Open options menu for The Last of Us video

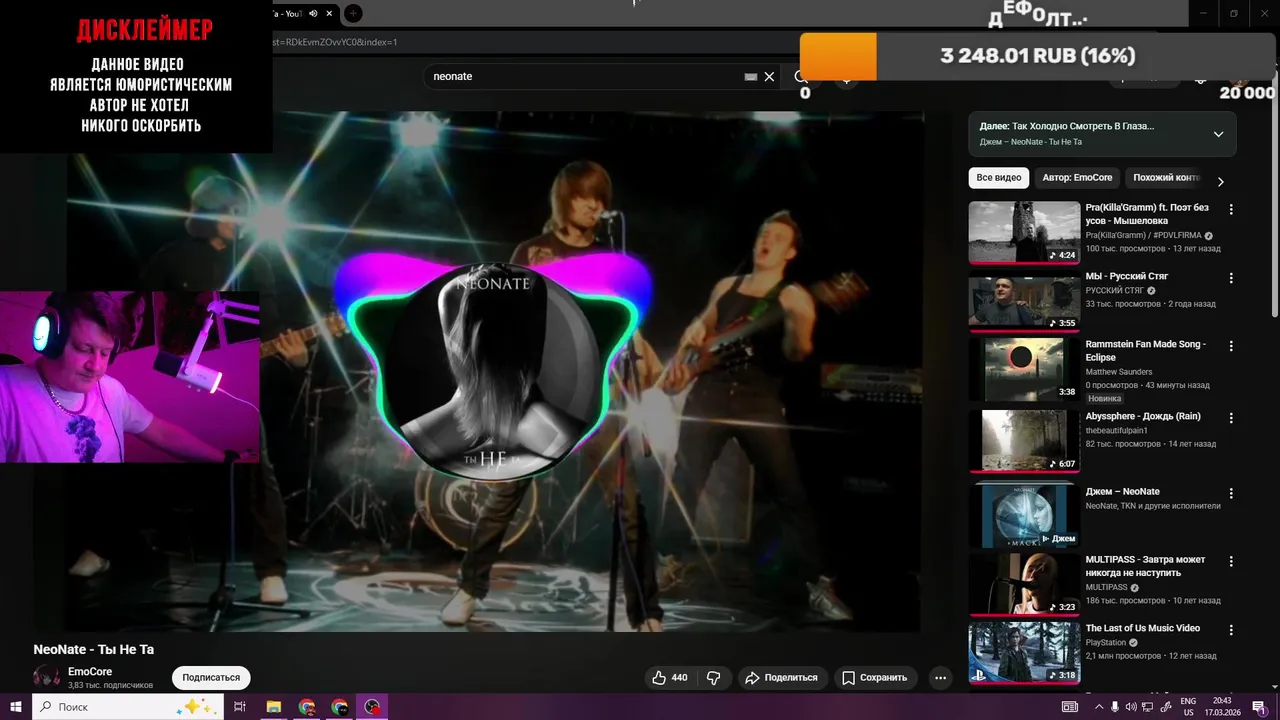[x=1231, y=630]
